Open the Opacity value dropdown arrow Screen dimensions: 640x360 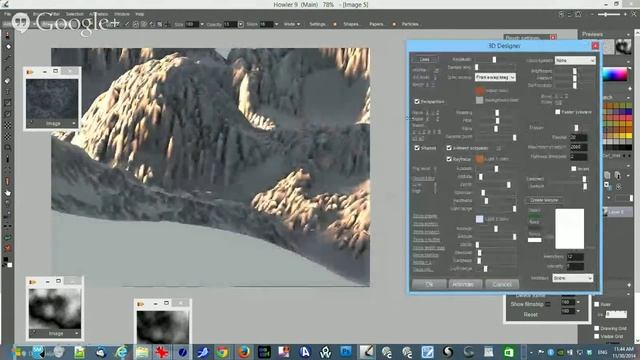[x=240, y=24]
